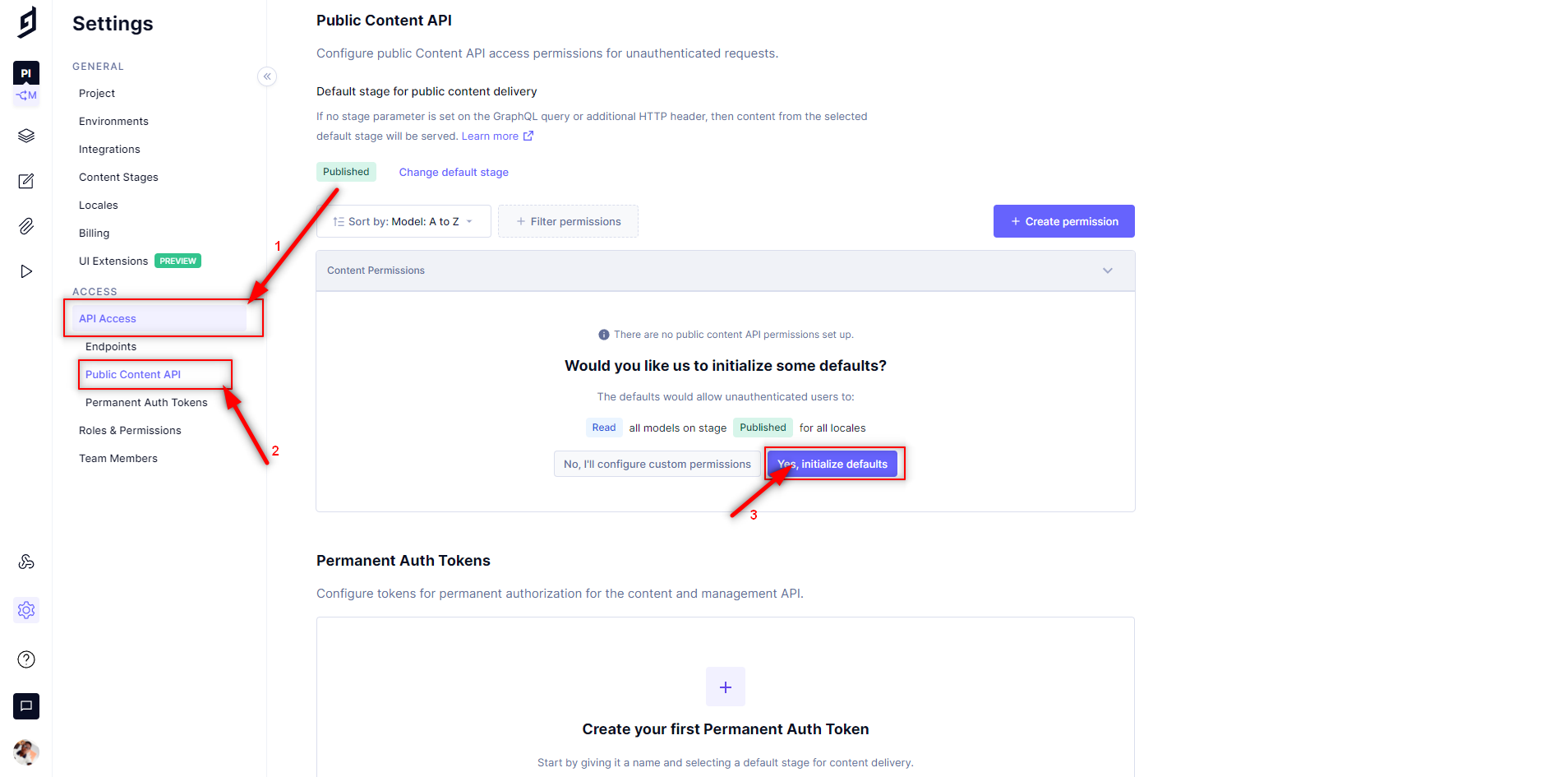
Task: Open the Assets panel via paperclip icon
Action: click(25, 226)
